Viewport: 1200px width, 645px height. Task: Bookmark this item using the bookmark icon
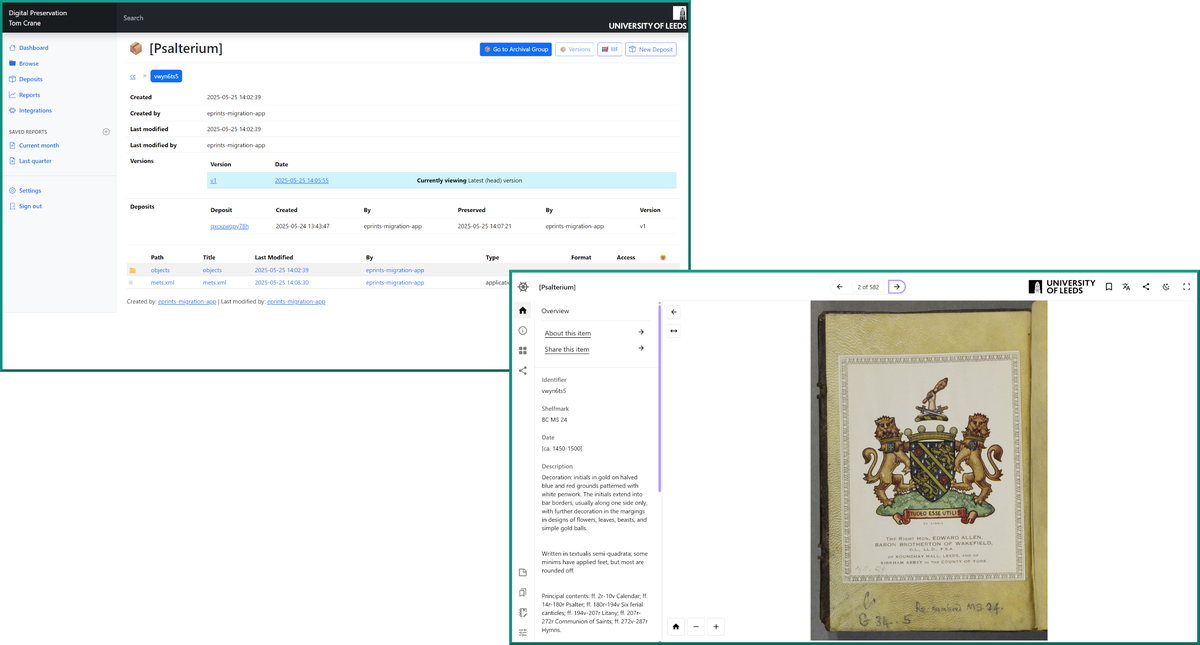[x=1108, y=287]
